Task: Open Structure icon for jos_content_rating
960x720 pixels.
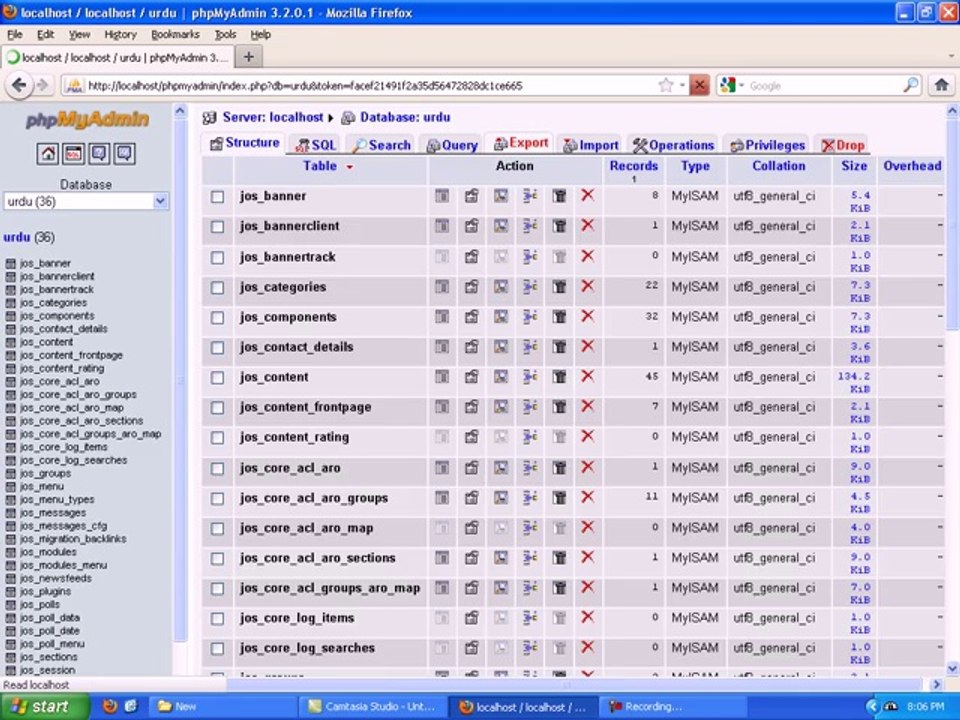Action: click(x=471, y=437)
